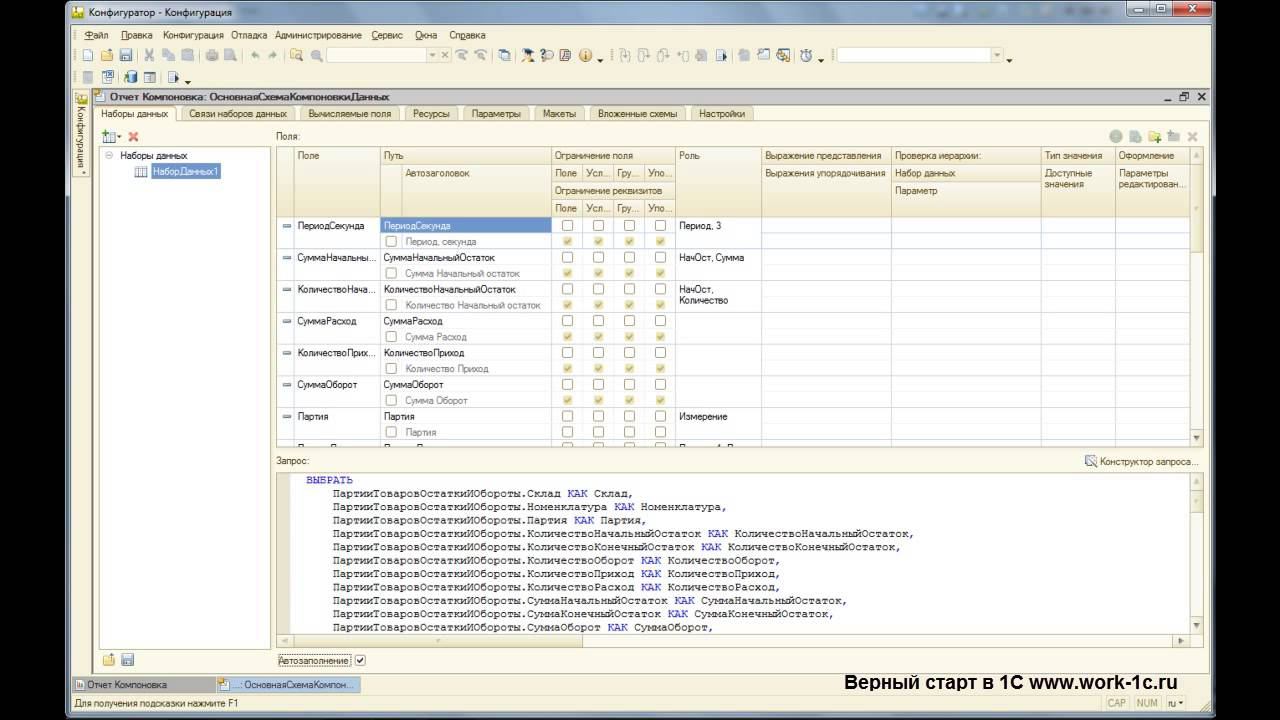This screenshot has height=720, width=1280.
Task: Click the add folder icon above fields table
Action: point(1154,136)
